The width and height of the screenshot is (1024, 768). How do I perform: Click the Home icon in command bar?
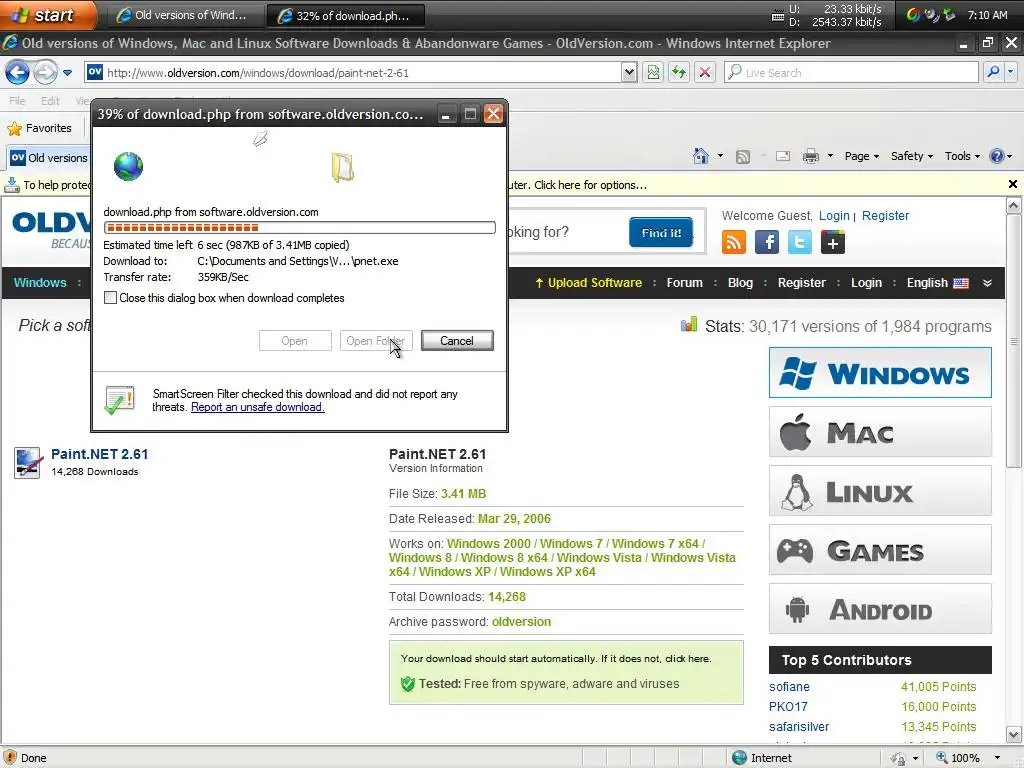(701, 156)
